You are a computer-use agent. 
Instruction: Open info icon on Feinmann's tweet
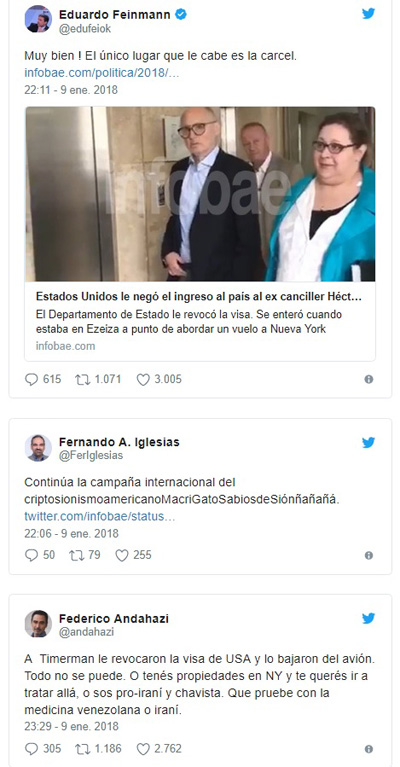[x=369, y=379]
